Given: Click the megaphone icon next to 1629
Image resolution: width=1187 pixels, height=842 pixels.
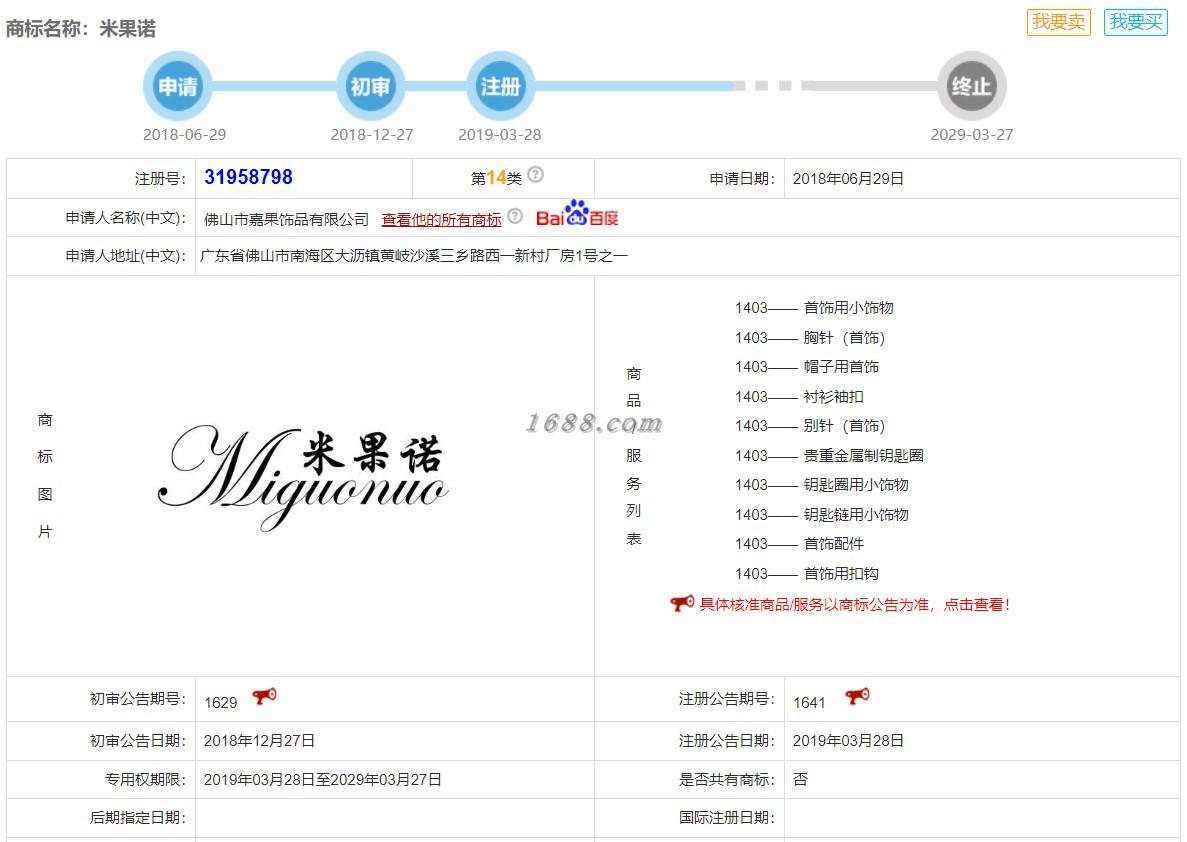Looking at the screenshot, I should click(264, 696).
